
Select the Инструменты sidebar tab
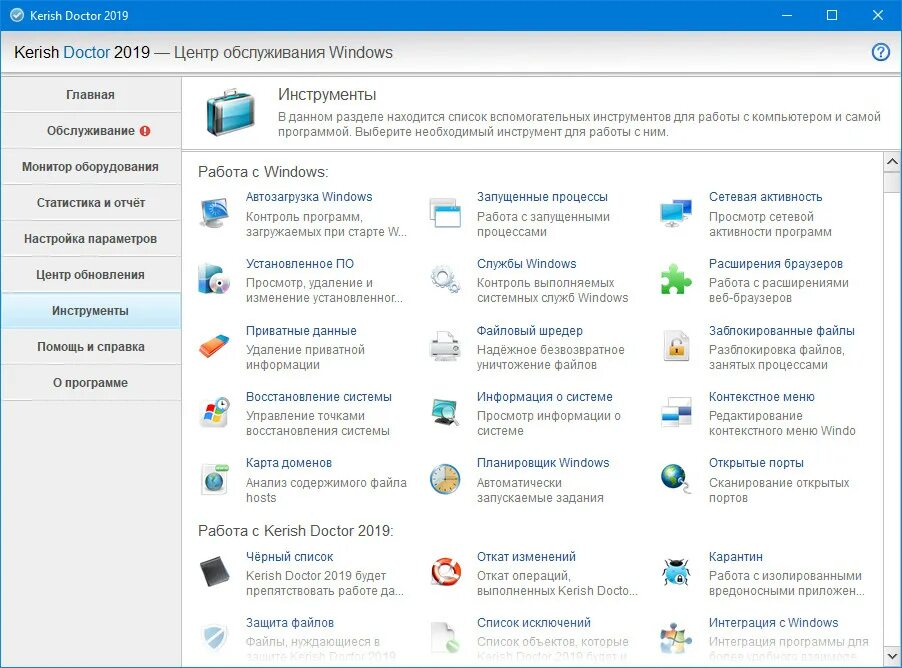pos(90,311)
